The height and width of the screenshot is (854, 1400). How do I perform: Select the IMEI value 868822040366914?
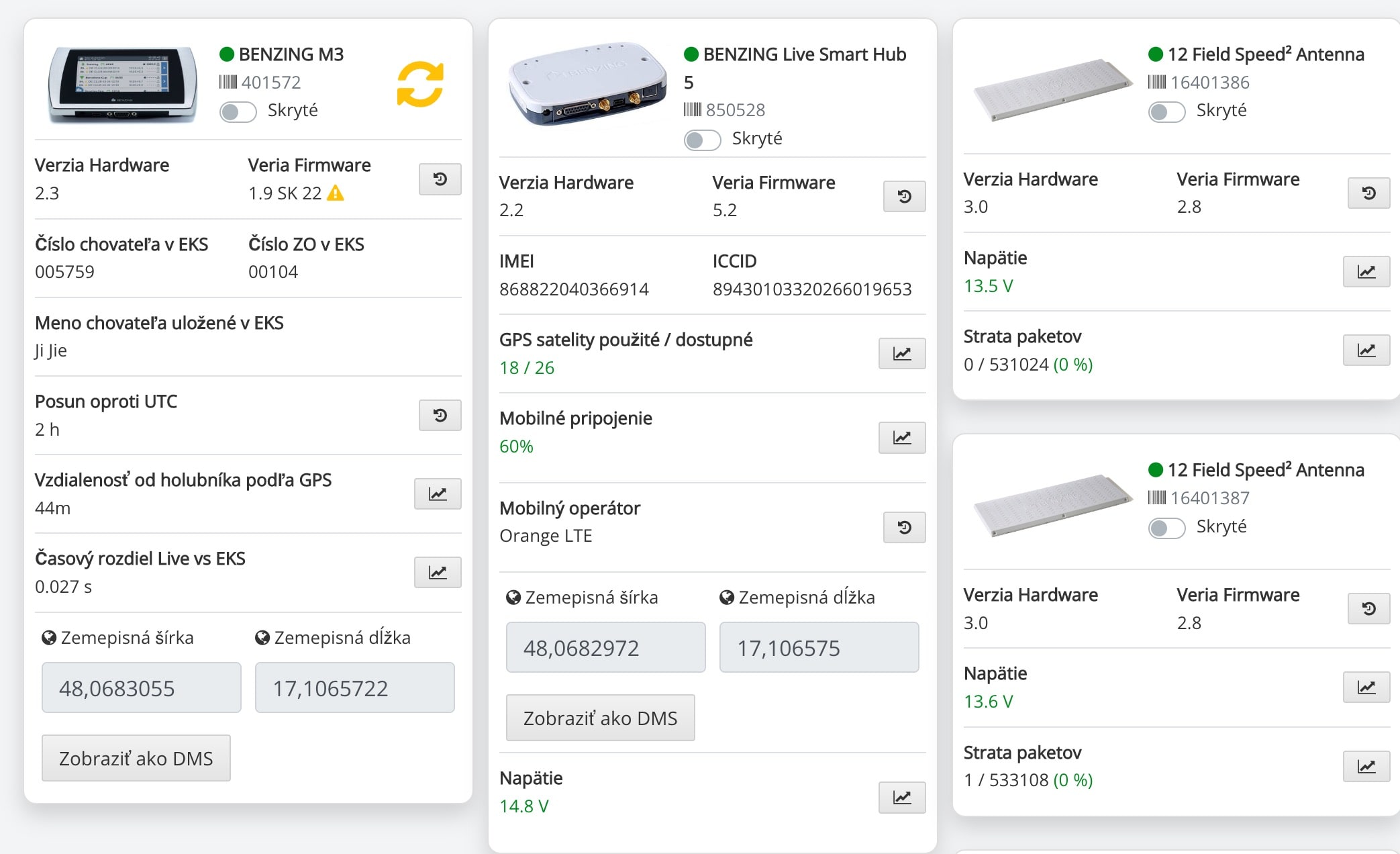coord(574,289)
